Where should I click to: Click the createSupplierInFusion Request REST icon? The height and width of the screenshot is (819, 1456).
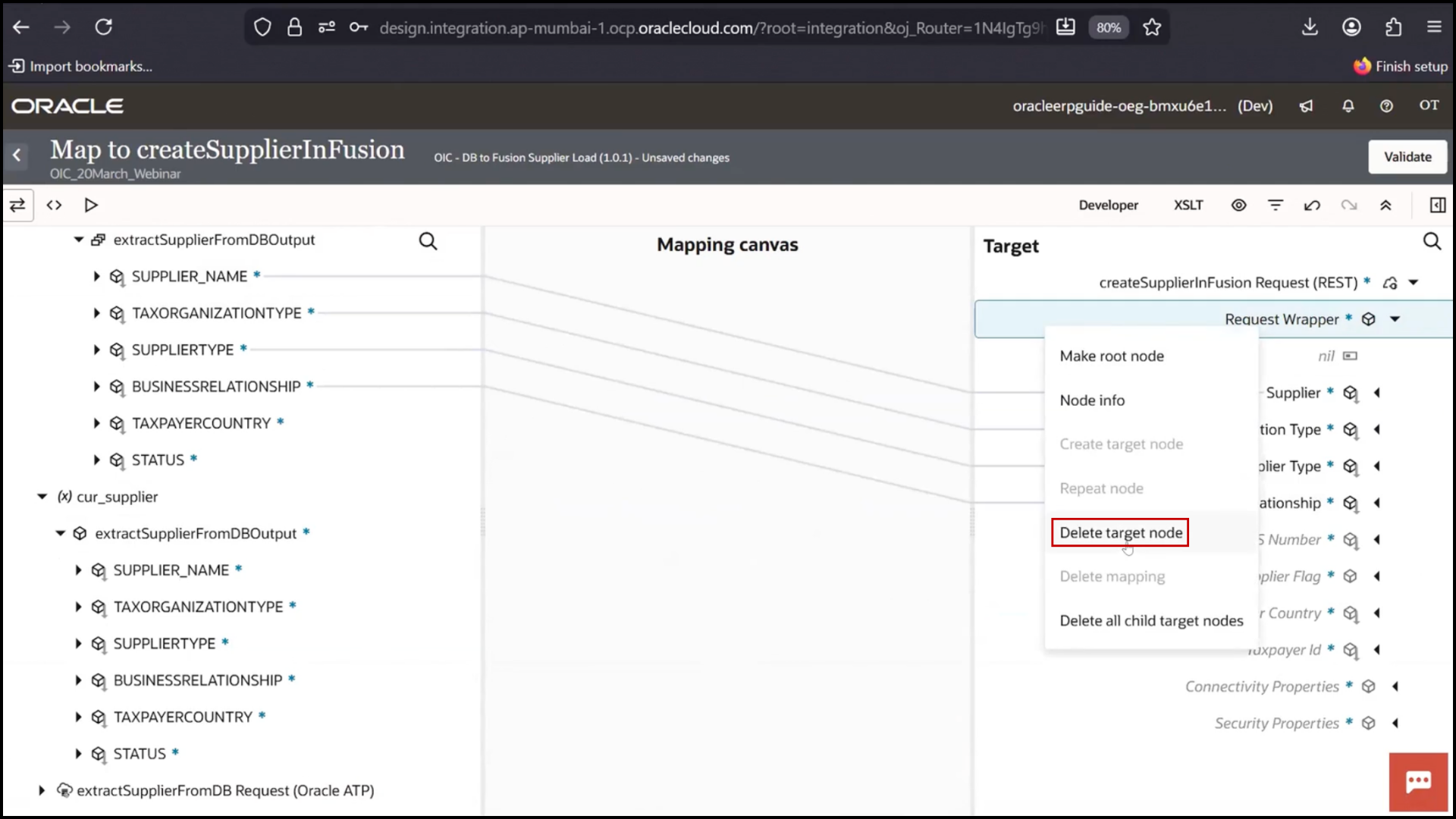point(1389,283)
